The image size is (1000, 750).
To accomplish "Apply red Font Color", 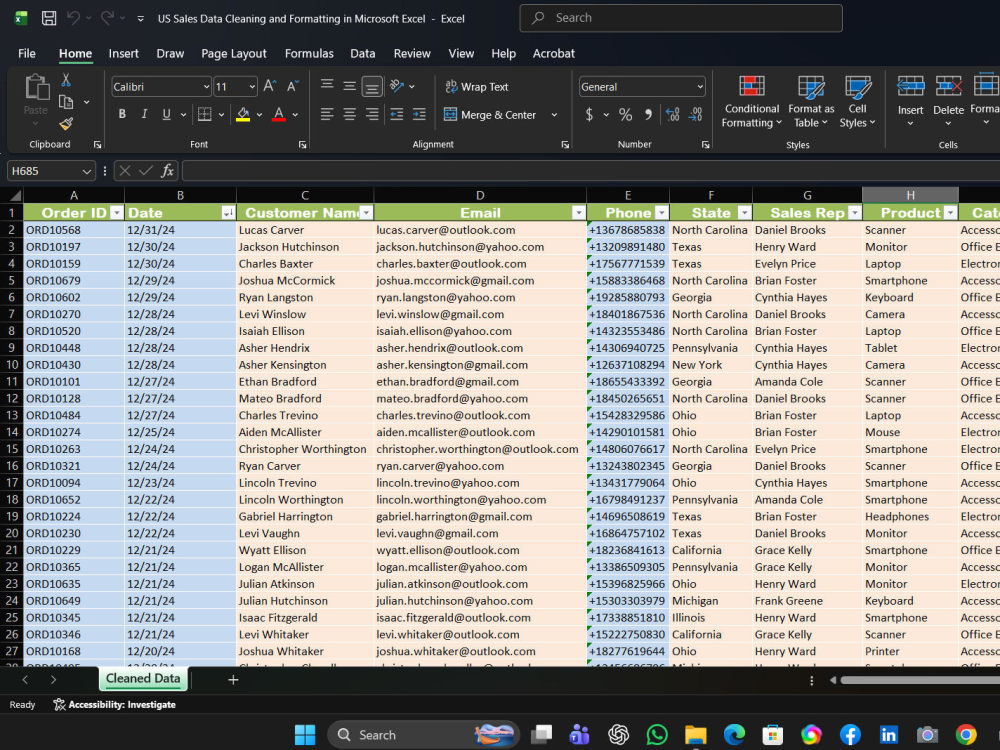I will click(279, 114).
